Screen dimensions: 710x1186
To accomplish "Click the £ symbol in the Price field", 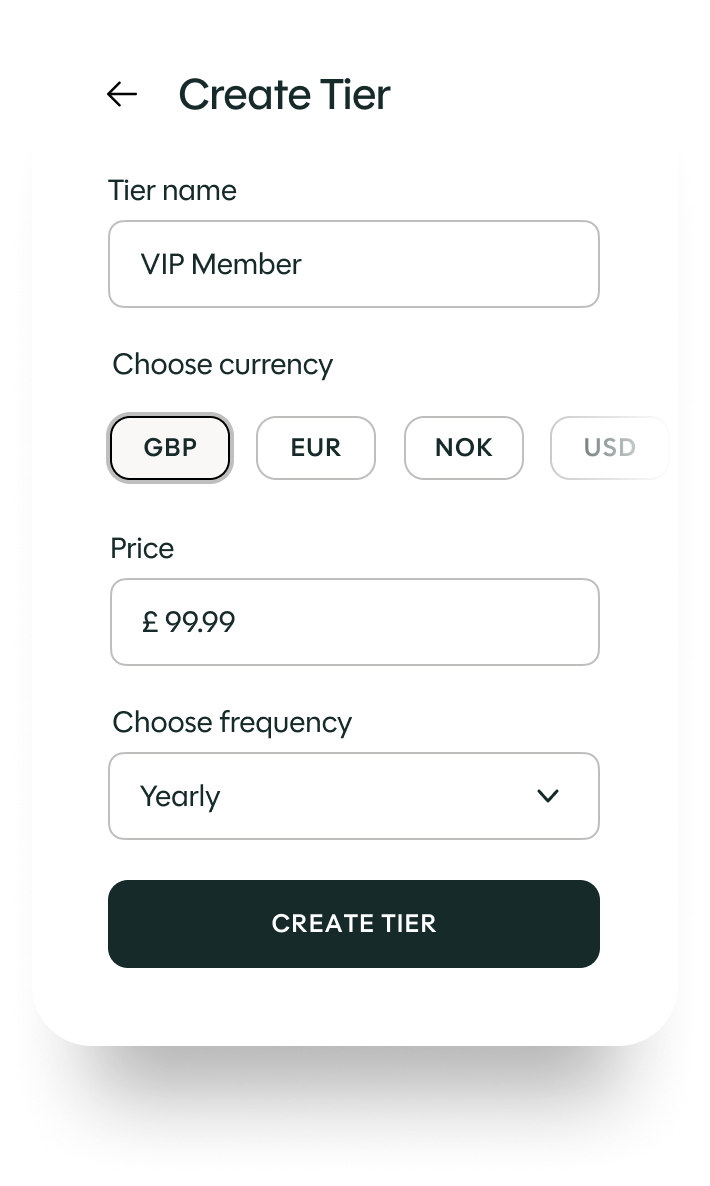I will point(150,622).
